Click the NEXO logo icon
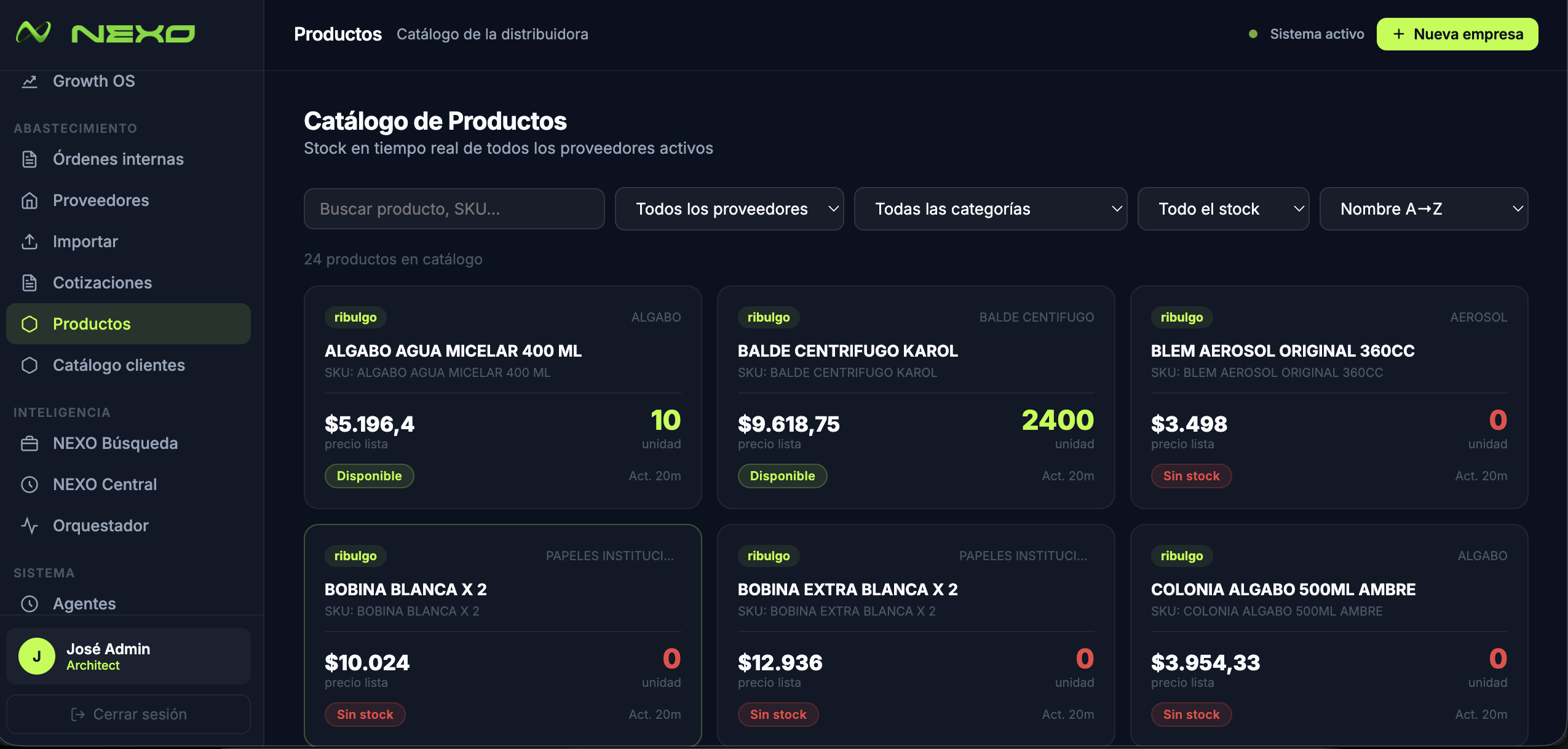 coord(33,33)
